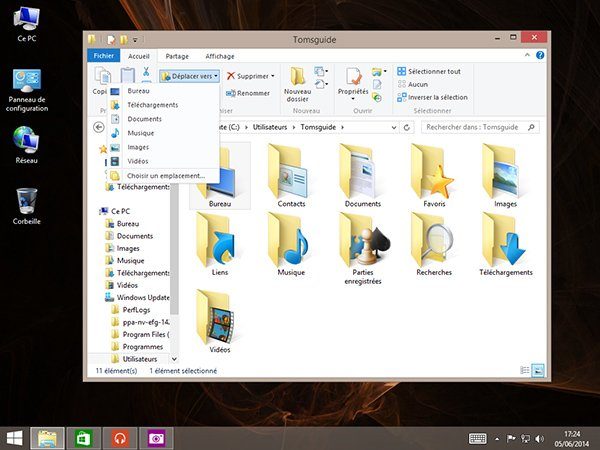The image size is (600, 450).
Task: Click the Supprimer button
Action: pyautogui.click(x=248, y=76)
